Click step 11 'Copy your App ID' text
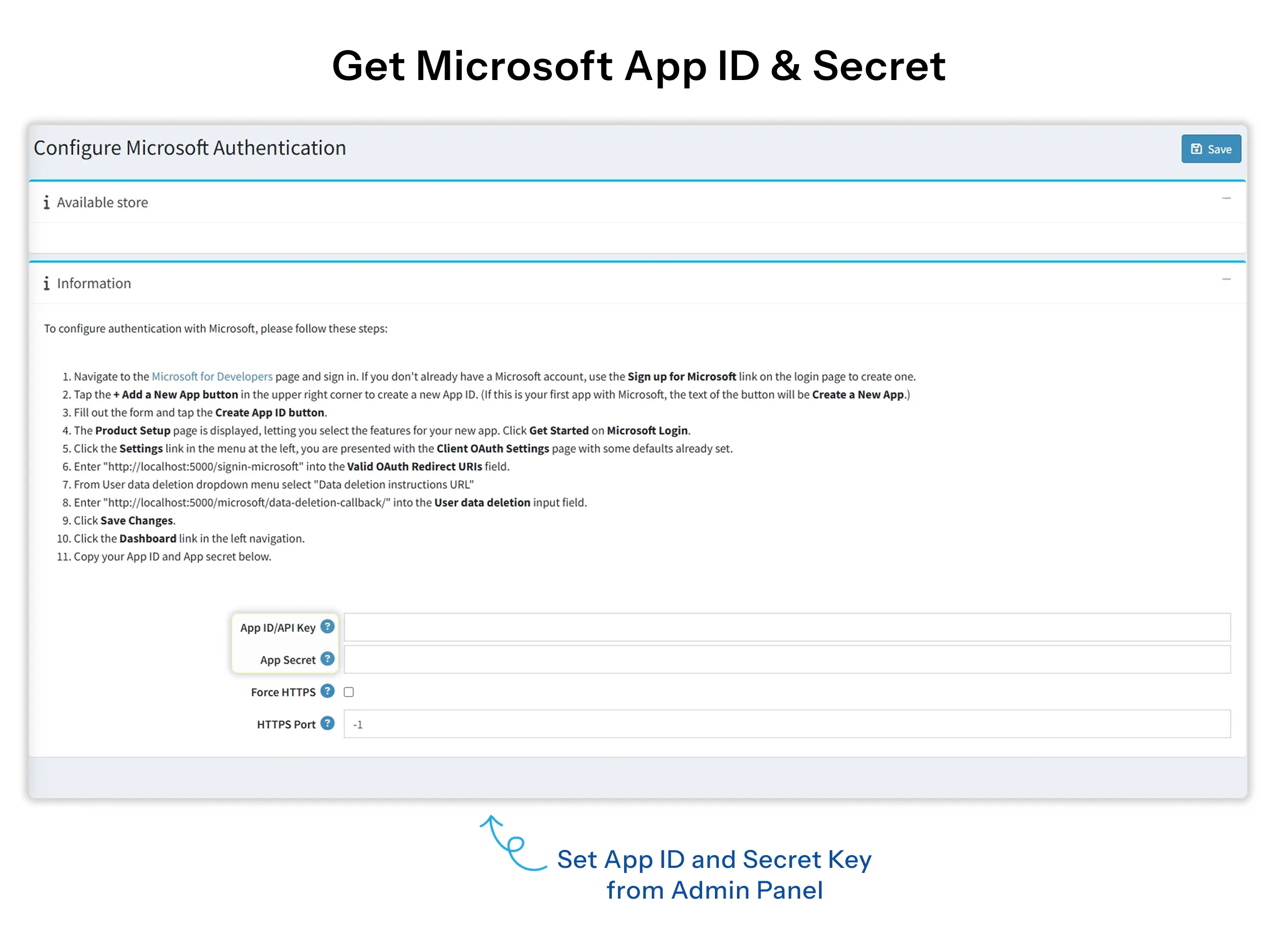Viewport: 1276px width, 952px height. point(172,557)
